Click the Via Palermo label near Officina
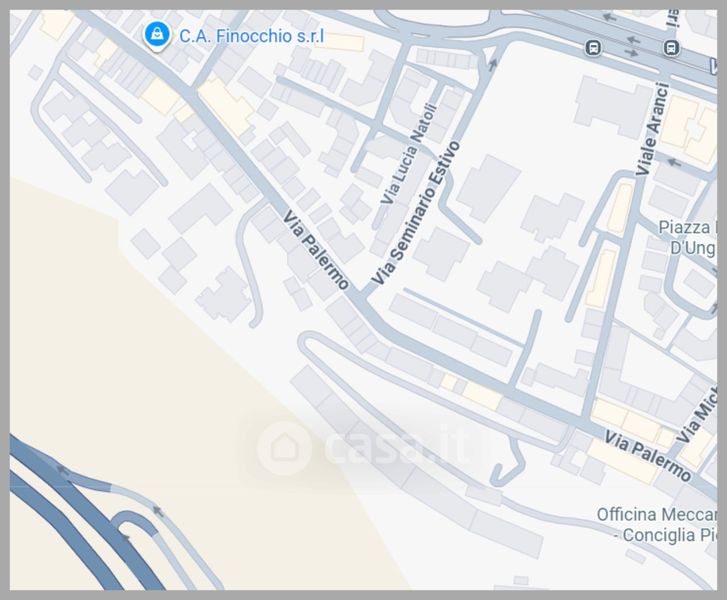The image size is (727, 600). coord(647,456)
